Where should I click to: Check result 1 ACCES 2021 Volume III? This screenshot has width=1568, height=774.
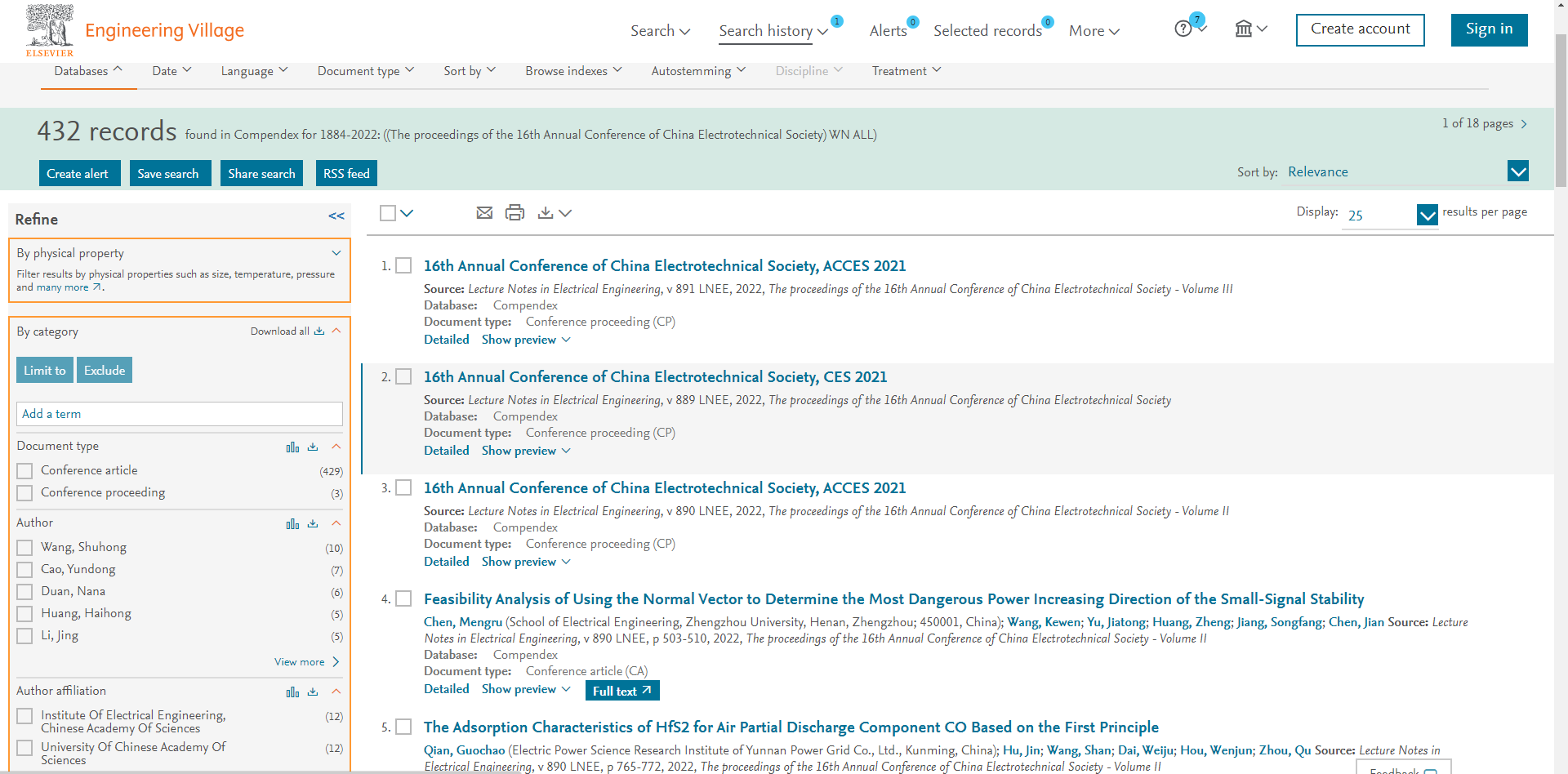point(403,265)
